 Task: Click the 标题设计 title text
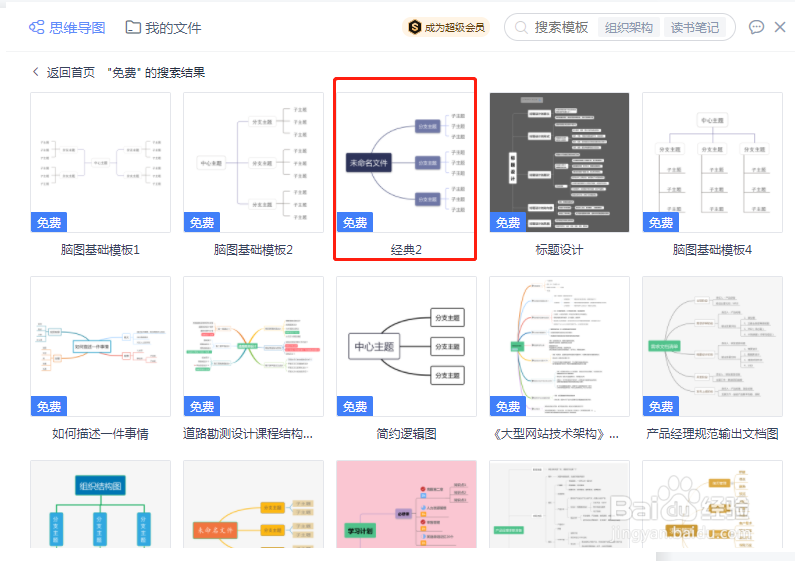click(x=559, y=250)
